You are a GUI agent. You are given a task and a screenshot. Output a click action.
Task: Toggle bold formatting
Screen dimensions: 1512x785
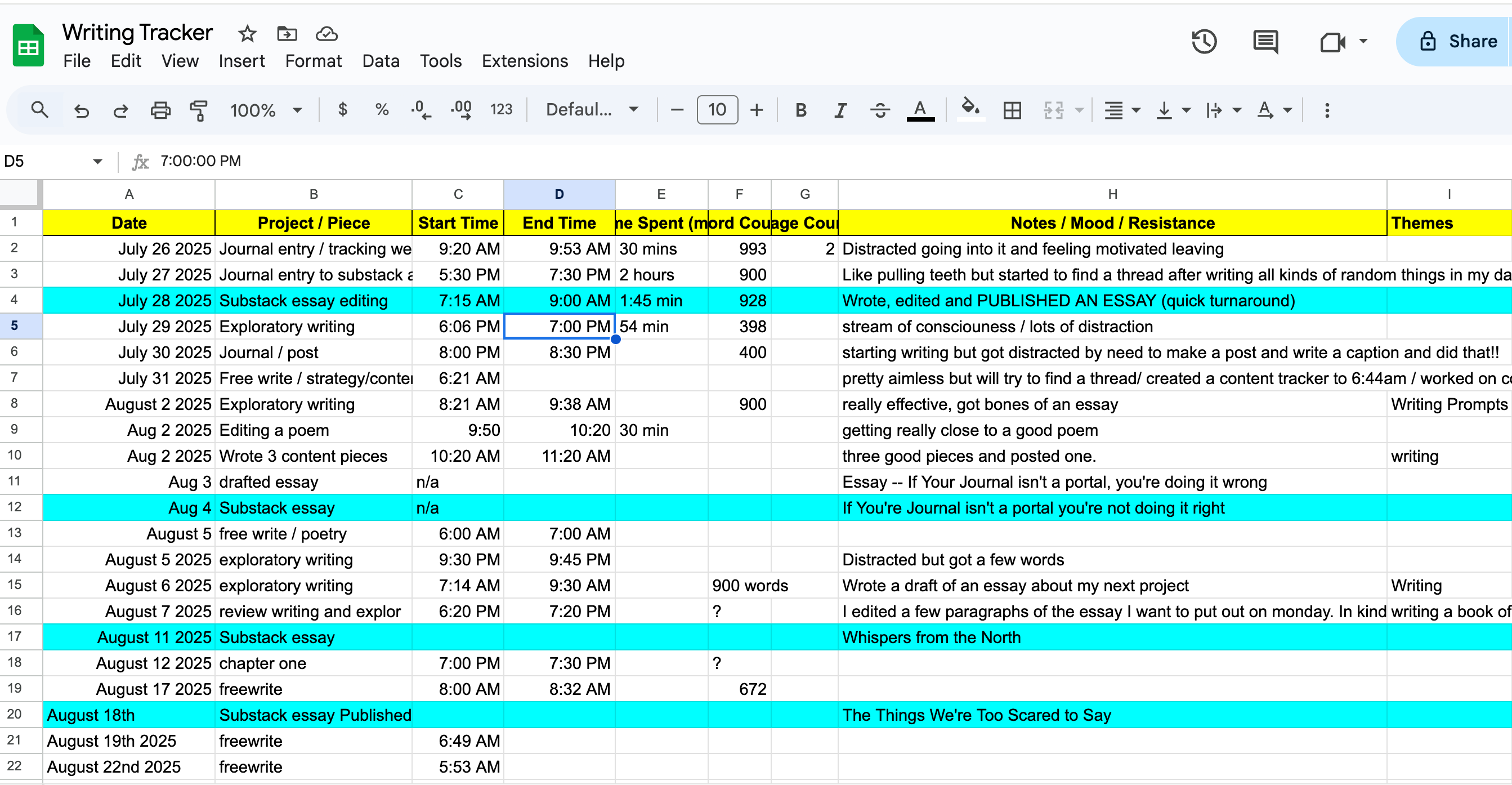tap(800, 110)
